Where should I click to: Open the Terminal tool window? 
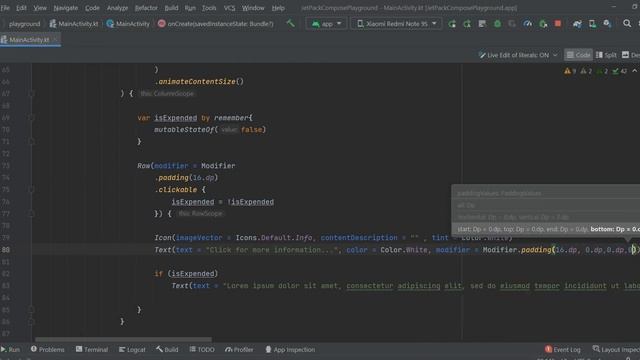tap(92, 349)
